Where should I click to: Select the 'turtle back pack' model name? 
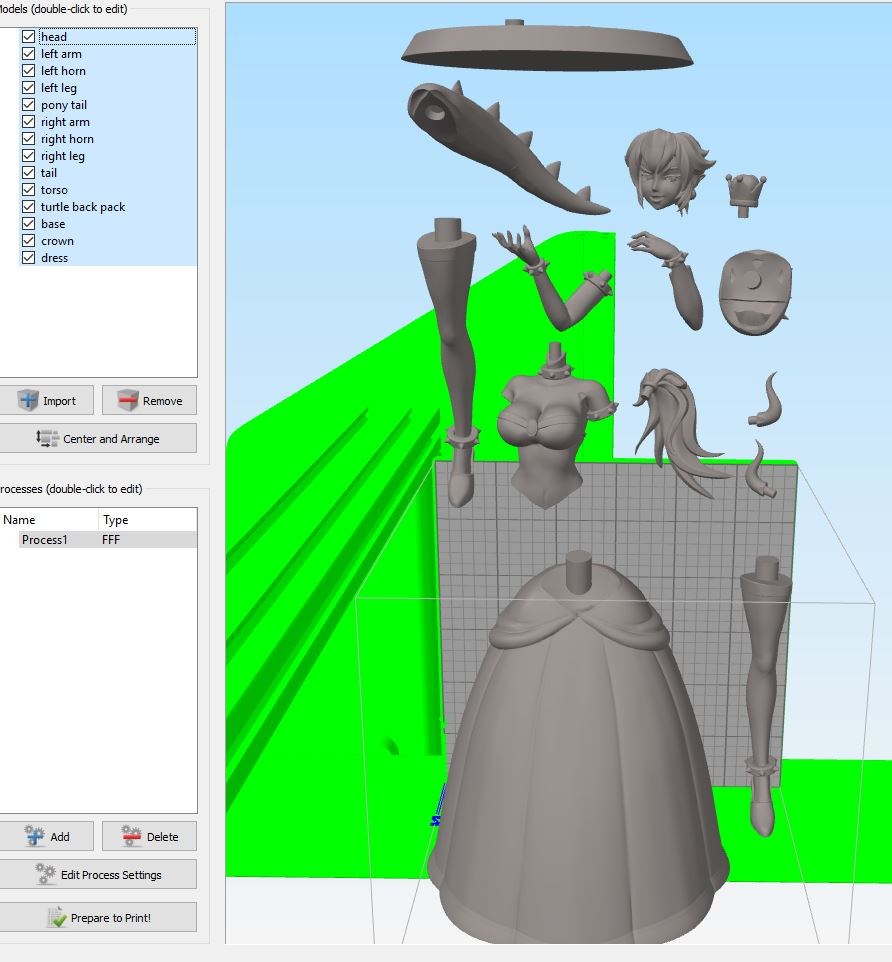click(x=83, y=207)
